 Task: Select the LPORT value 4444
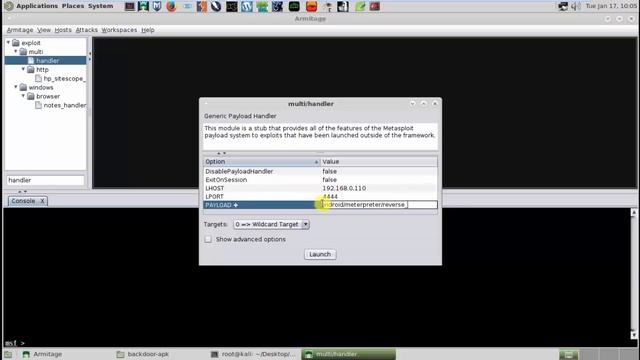tap(330, 197)
